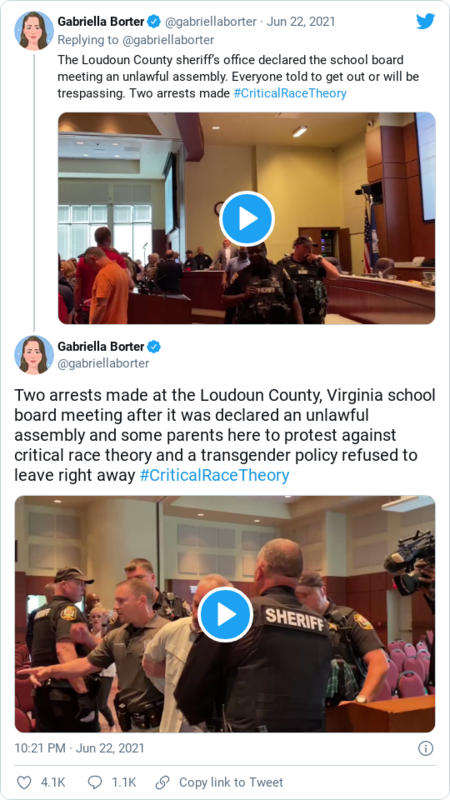
Task: Play the first school board video
Action: 247,219
